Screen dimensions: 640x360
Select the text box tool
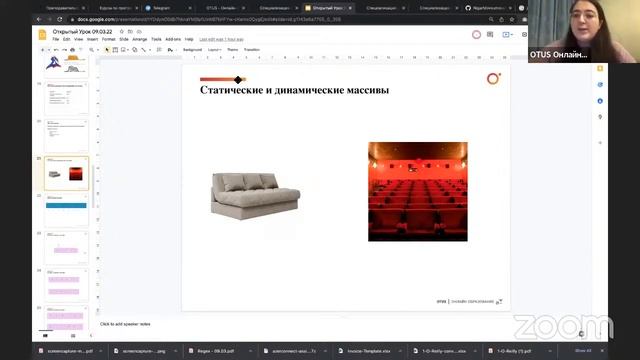115,50
